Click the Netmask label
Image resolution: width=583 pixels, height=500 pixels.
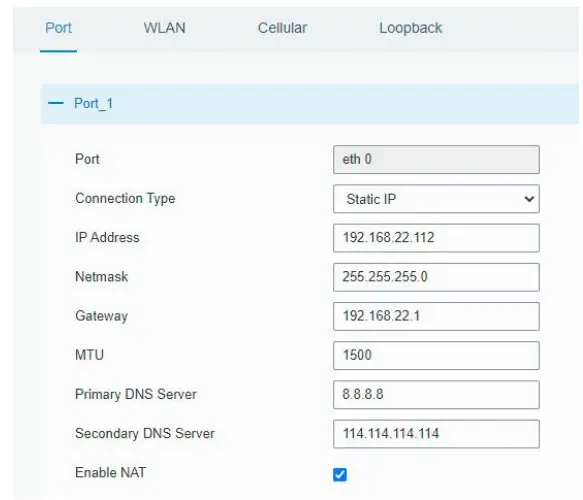click(x=102, y=277)
